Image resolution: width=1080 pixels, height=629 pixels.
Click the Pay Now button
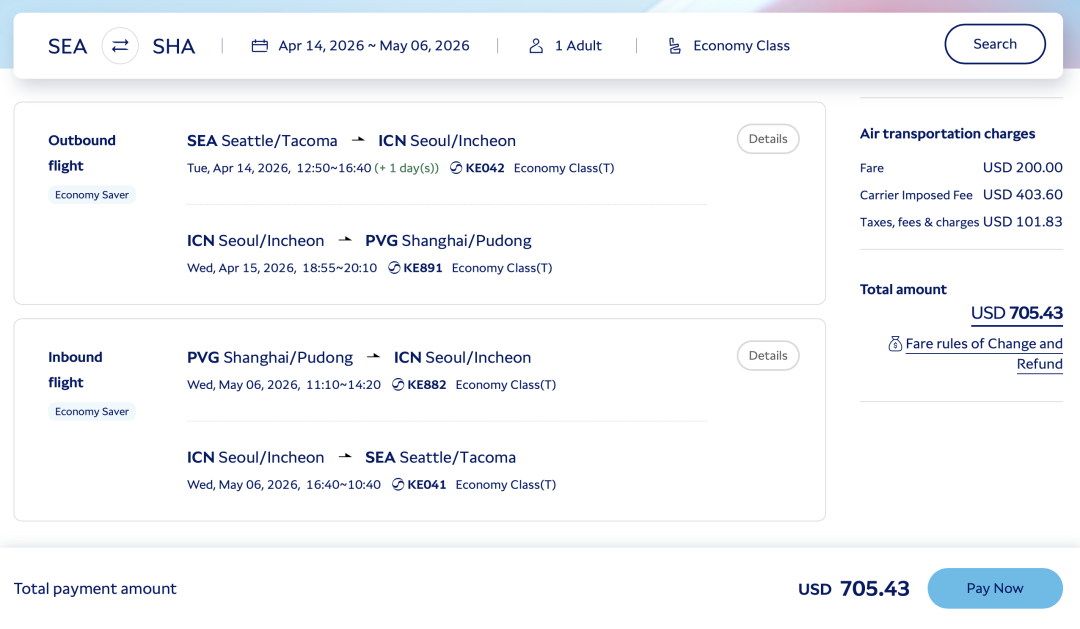tap(994, 589)
